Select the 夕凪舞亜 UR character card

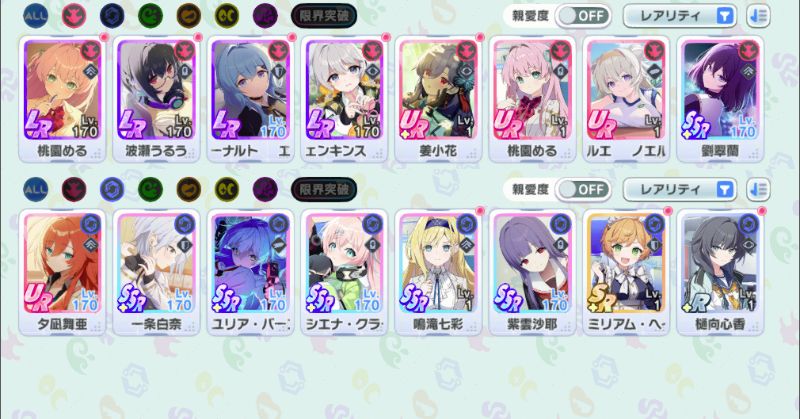[62, 273]
